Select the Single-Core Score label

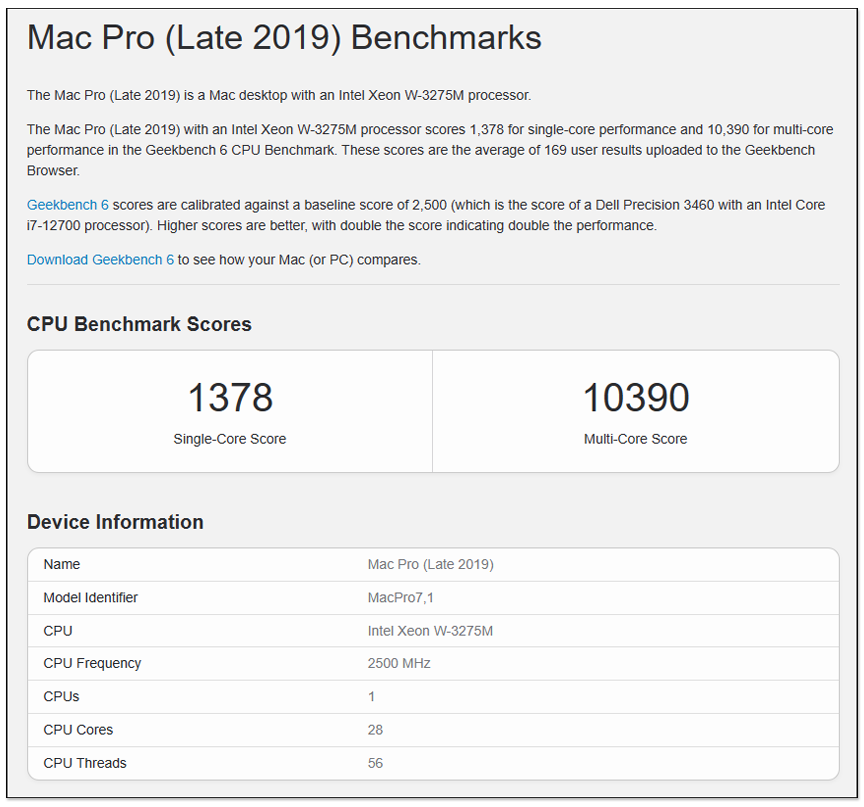pos(230,439)
